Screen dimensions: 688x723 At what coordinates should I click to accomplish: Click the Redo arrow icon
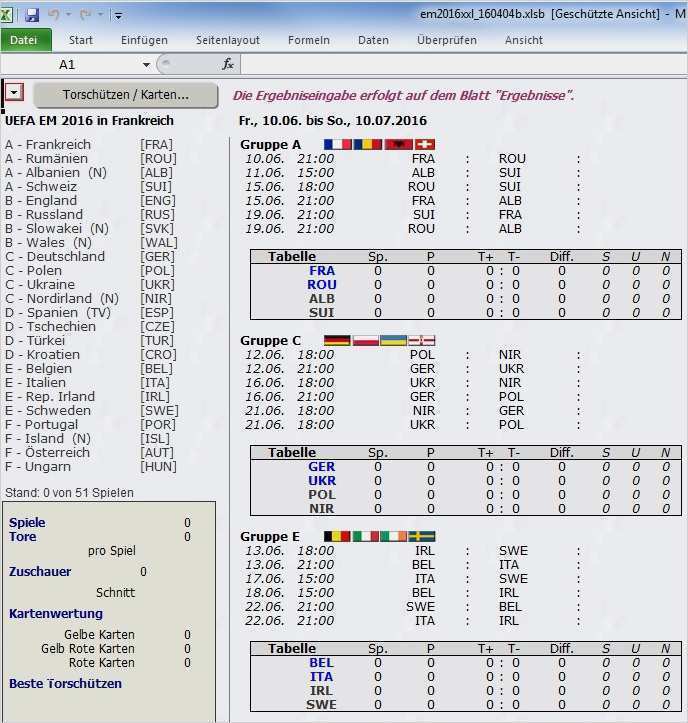pyautogui.click(x=85, y=15)
